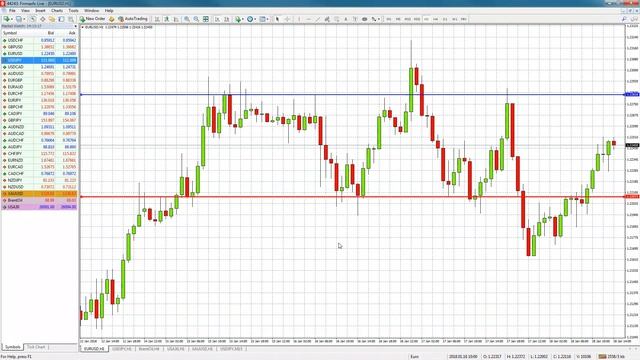Viewport: 640px width, 360px height.
Task: Select the Crosshair tool
Action: (287, 19)
